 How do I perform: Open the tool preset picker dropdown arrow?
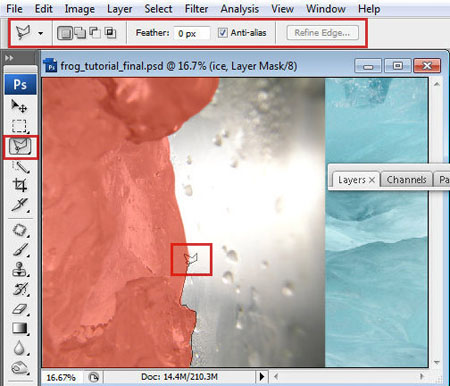click(x=41, y=33)
